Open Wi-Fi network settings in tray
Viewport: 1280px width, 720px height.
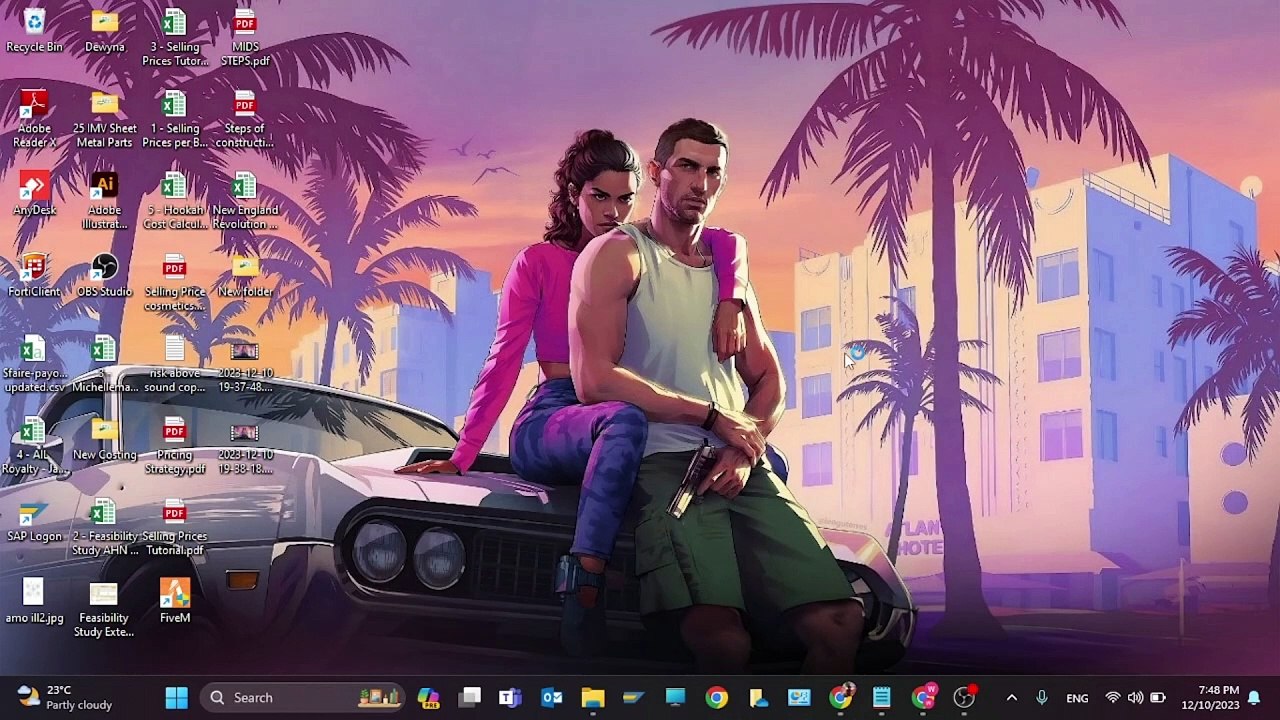1113,697
